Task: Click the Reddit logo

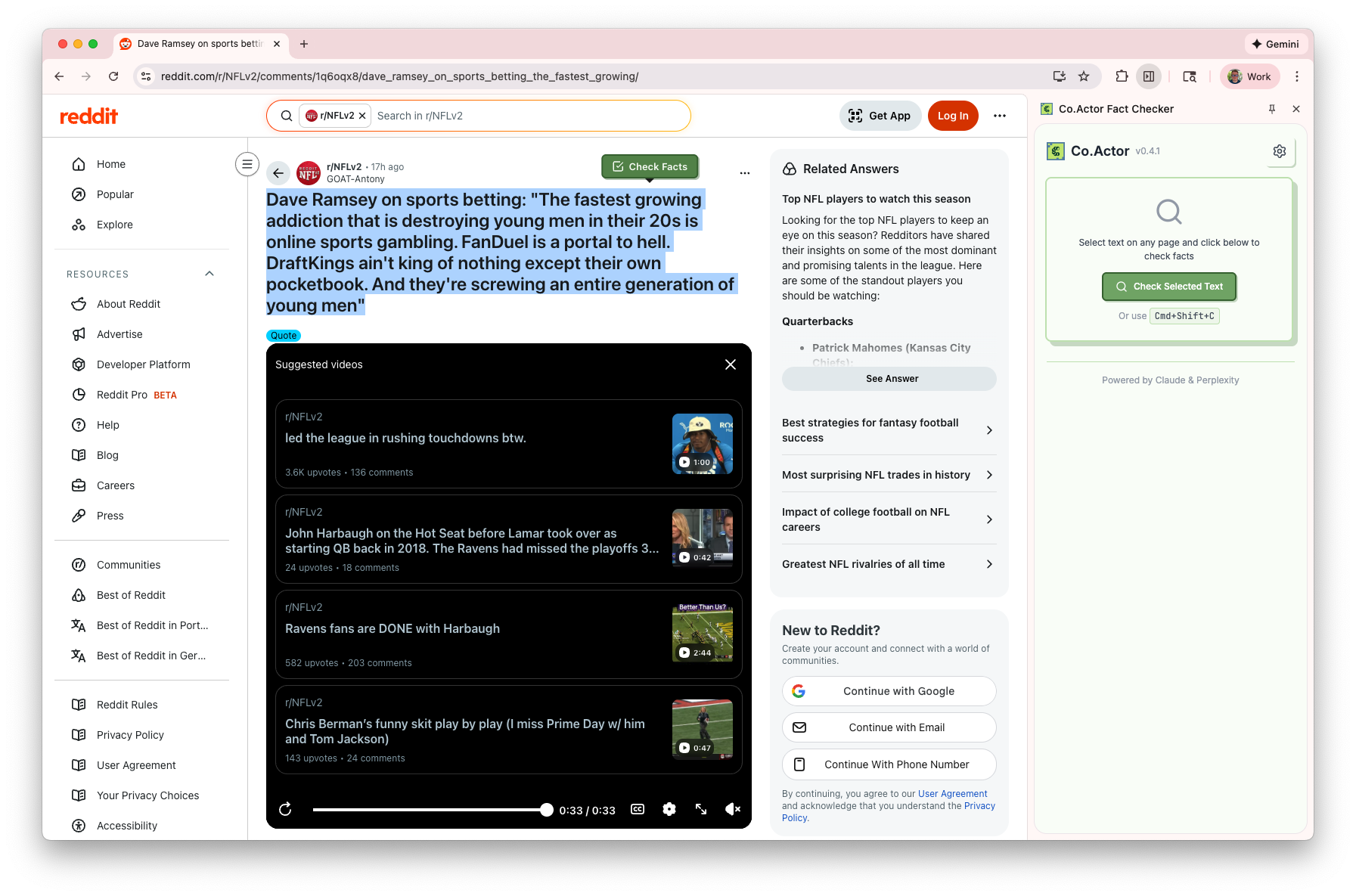Action: [88, 116]
